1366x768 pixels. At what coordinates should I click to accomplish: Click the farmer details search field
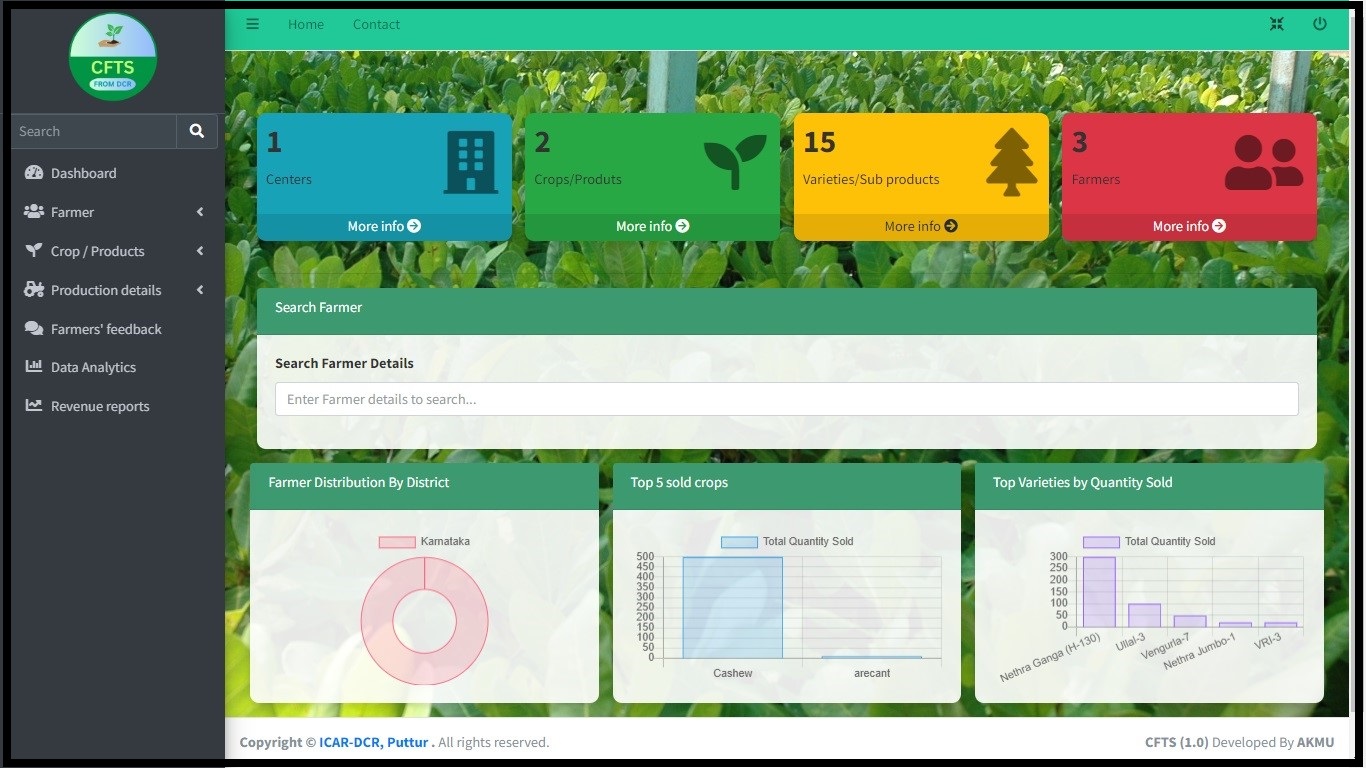786,398
